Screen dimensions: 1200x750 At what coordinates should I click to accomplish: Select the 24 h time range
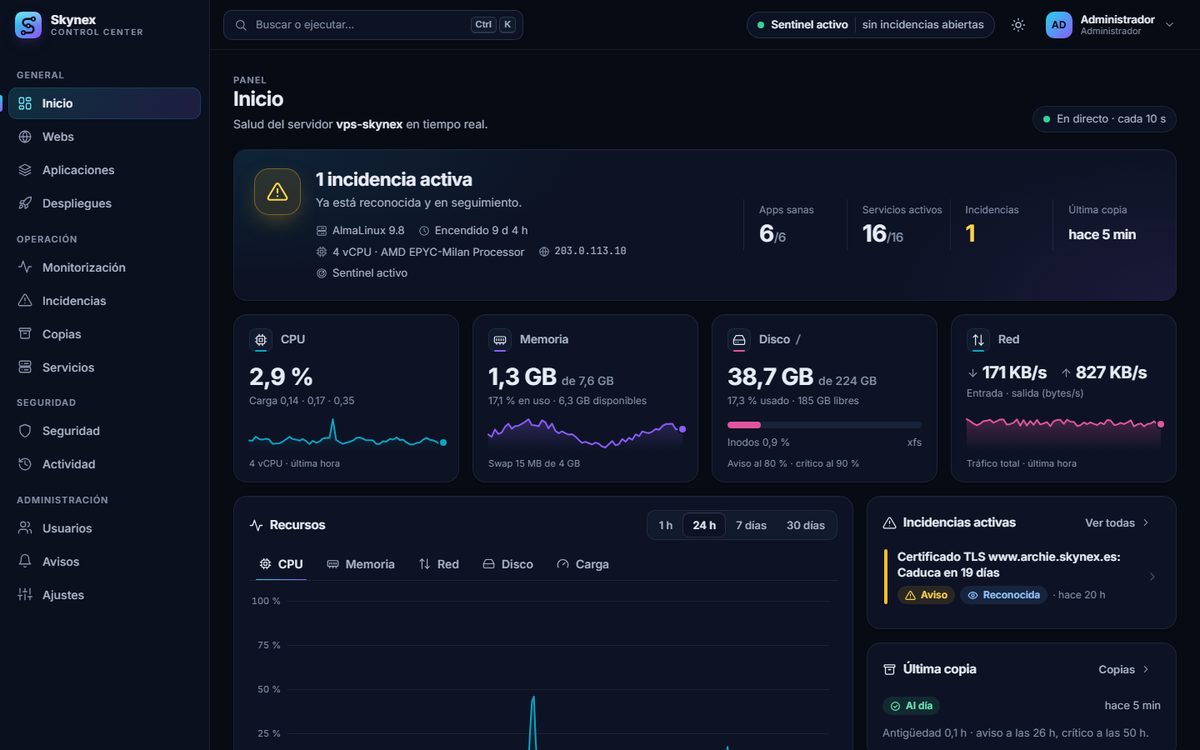click(704, 525)
